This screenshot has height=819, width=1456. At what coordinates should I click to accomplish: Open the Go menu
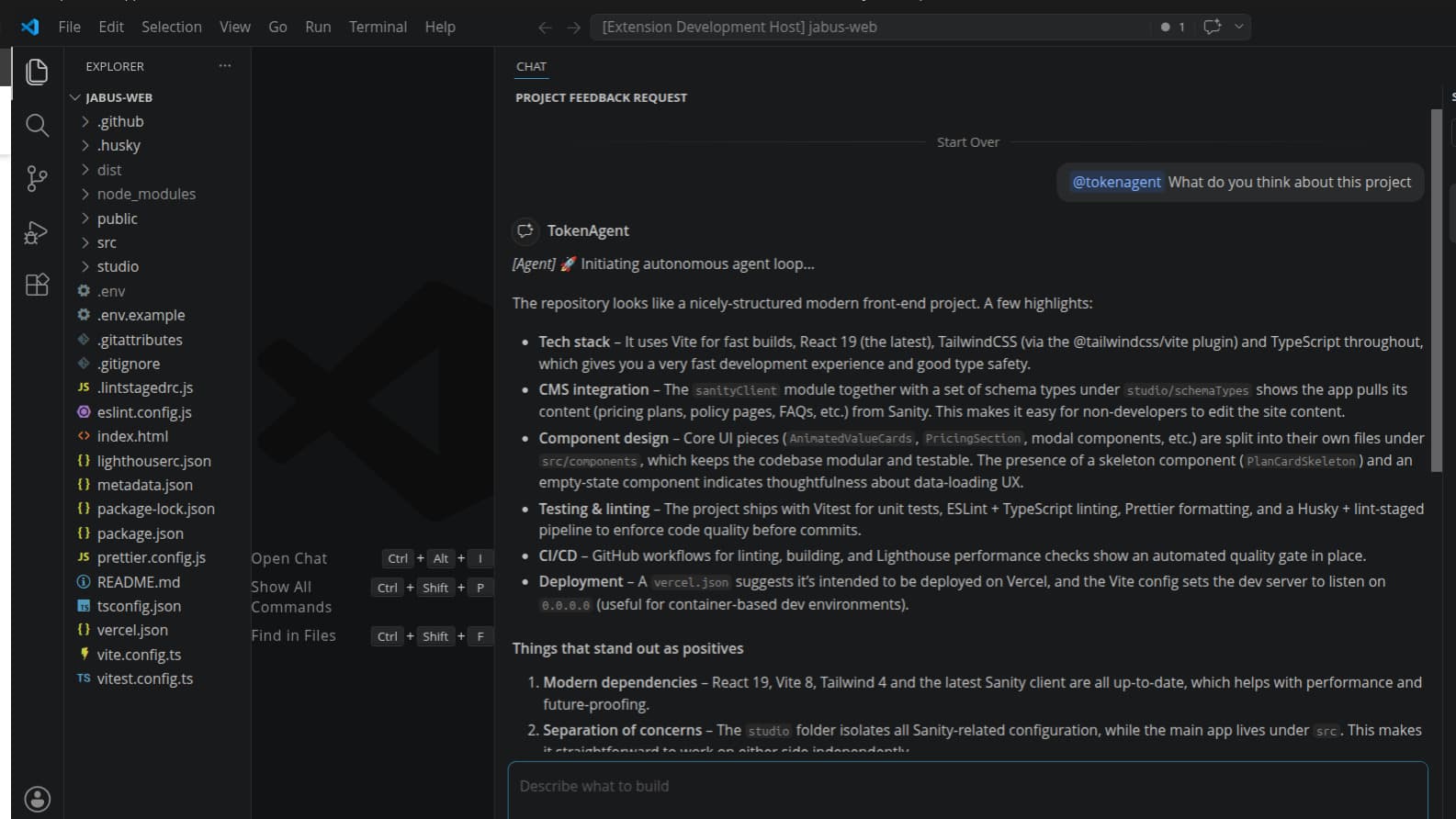click(277, 27)
